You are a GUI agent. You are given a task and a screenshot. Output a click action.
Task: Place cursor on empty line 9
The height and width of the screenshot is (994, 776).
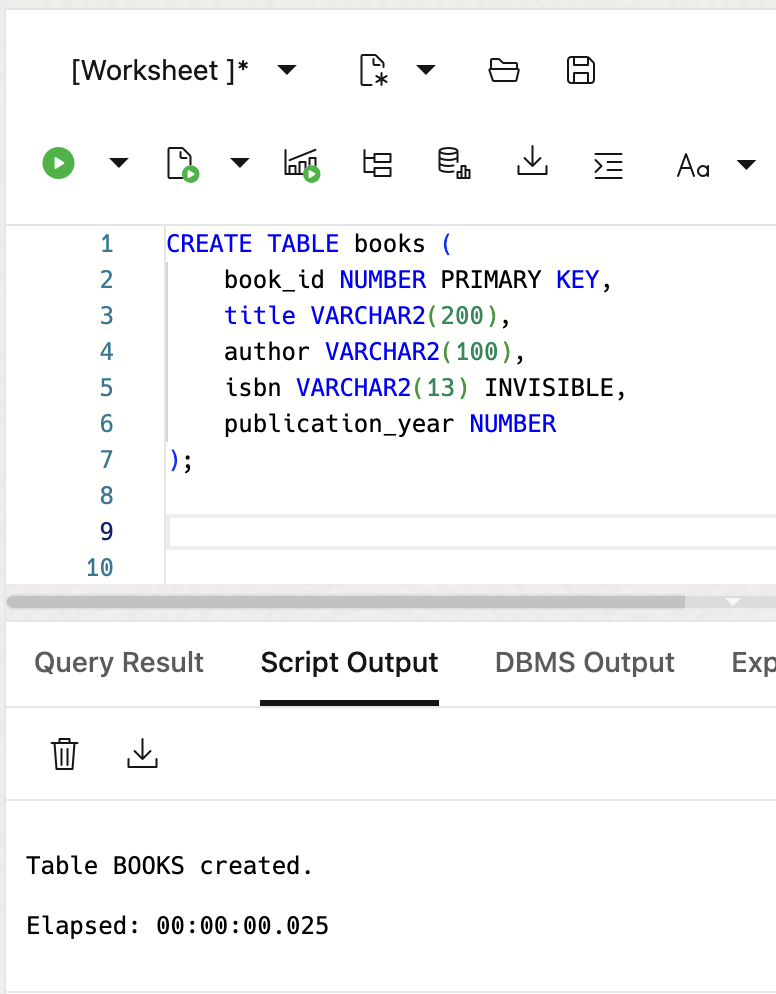tap(472, 532)
